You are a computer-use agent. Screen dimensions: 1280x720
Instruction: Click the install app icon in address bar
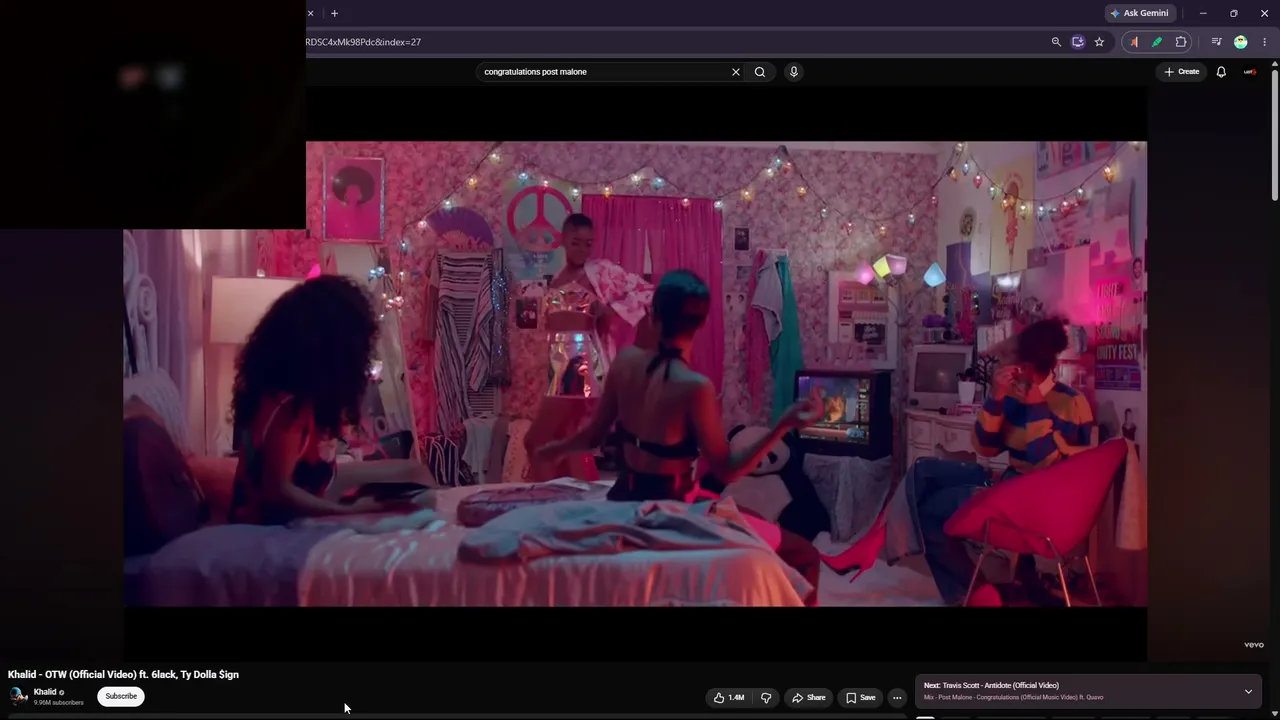pos(1077,42)
